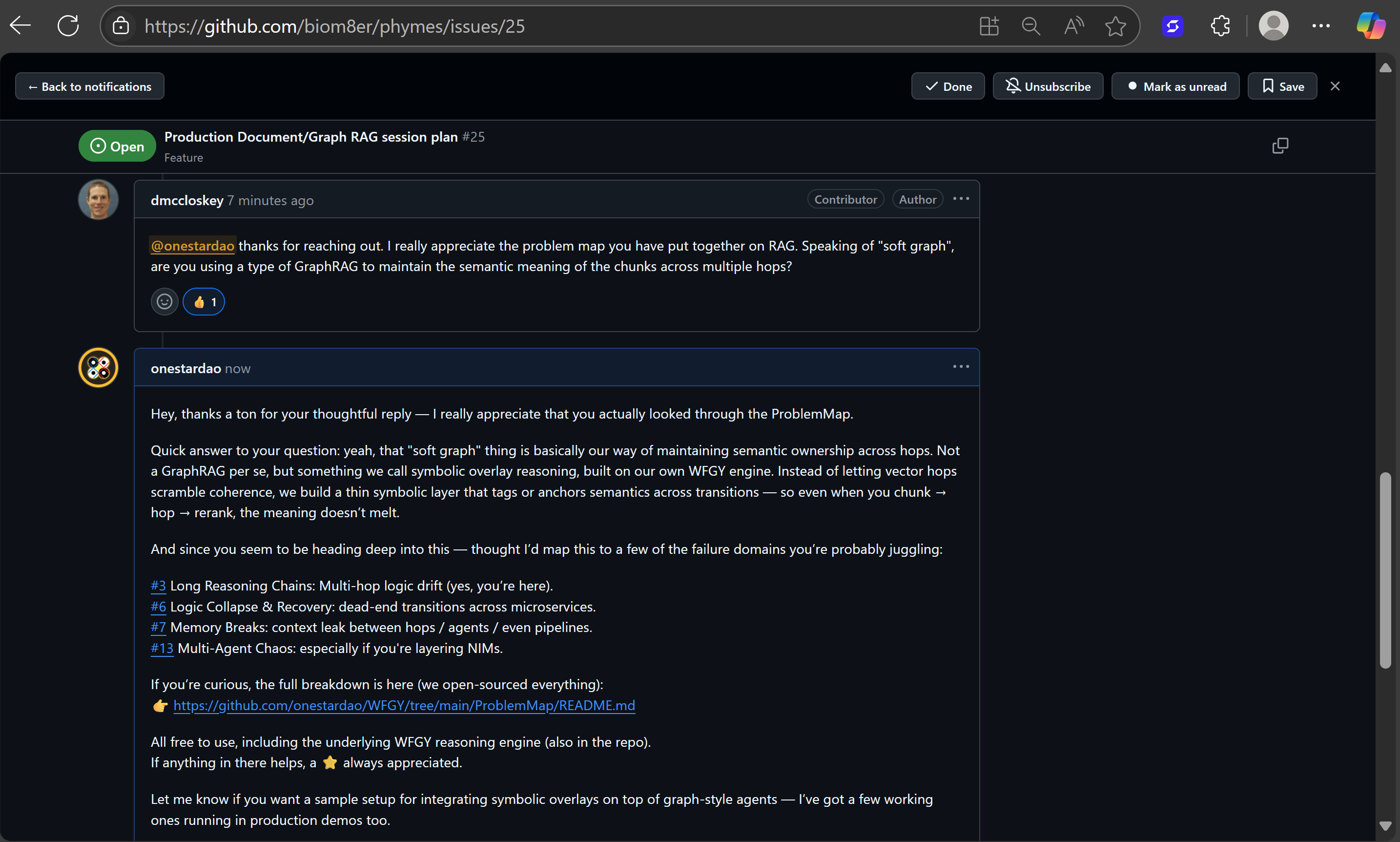Activate the read aloud icon
The width and height of the screenshot is (1400, 842).
[1073, 25]
